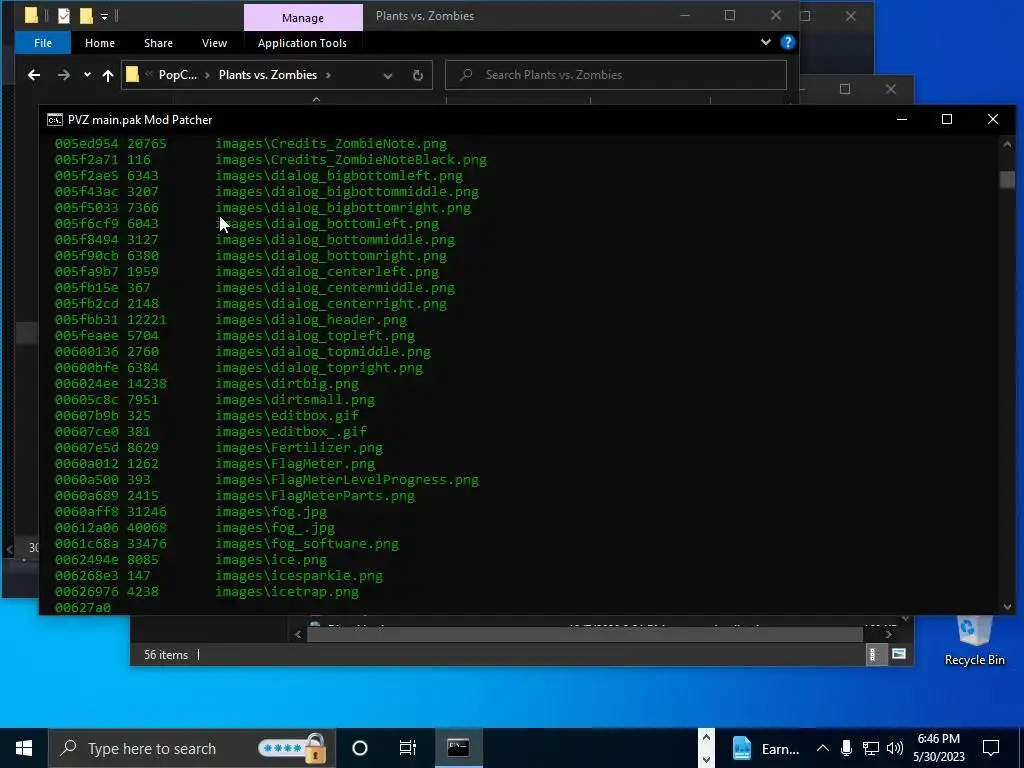This screenshot has width=1024, height=768.
Task: Expand the ribbon with the chevron
Action: (x=765, y=42)
